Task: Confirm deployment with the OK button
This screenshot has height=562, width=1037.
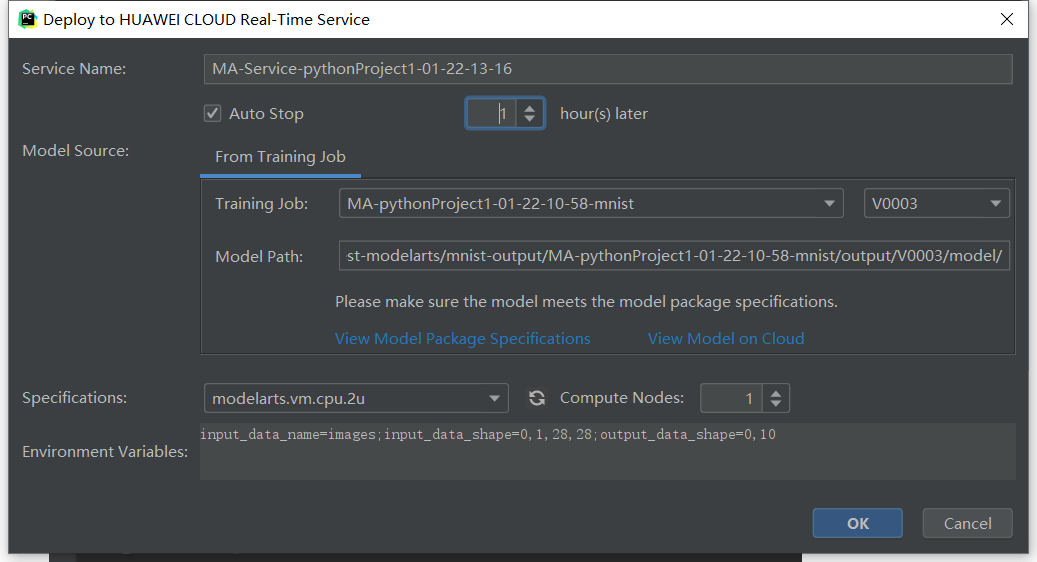Action: [x=857, y=523]
